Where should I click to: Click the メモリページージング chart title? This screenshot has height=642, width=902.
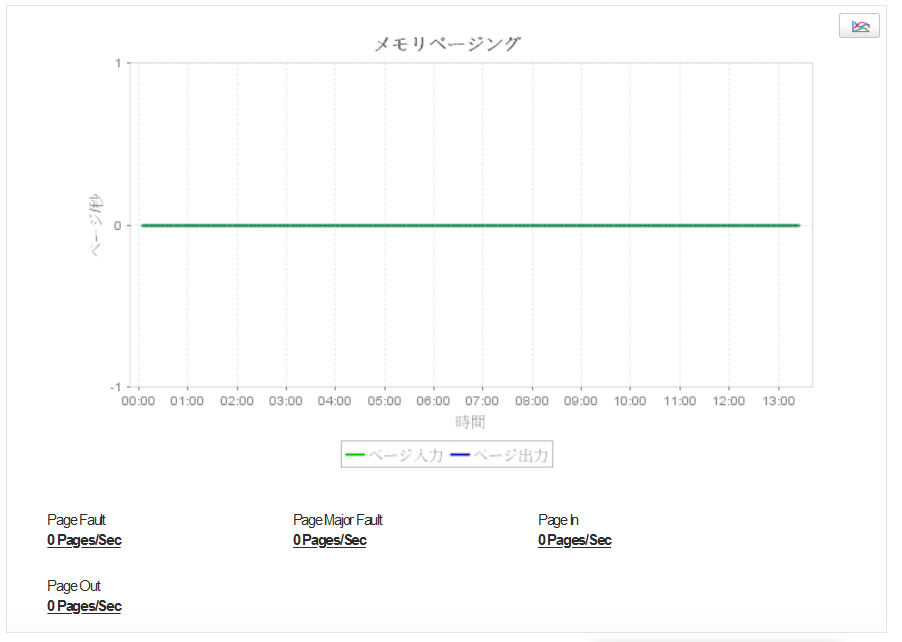point(447,43)
